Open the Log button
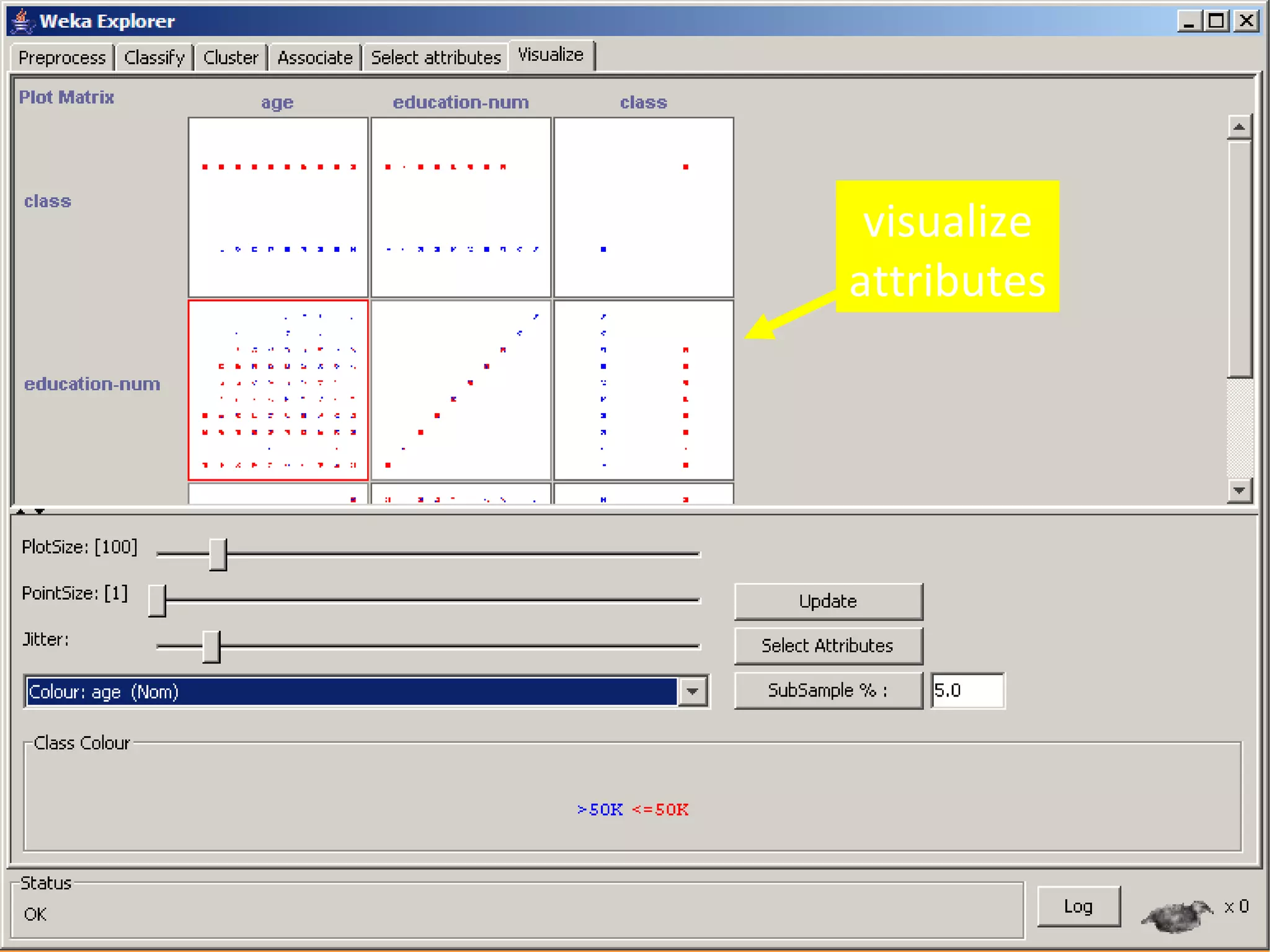Viewport: 1270px width, 952px height. pos(1078,907)
